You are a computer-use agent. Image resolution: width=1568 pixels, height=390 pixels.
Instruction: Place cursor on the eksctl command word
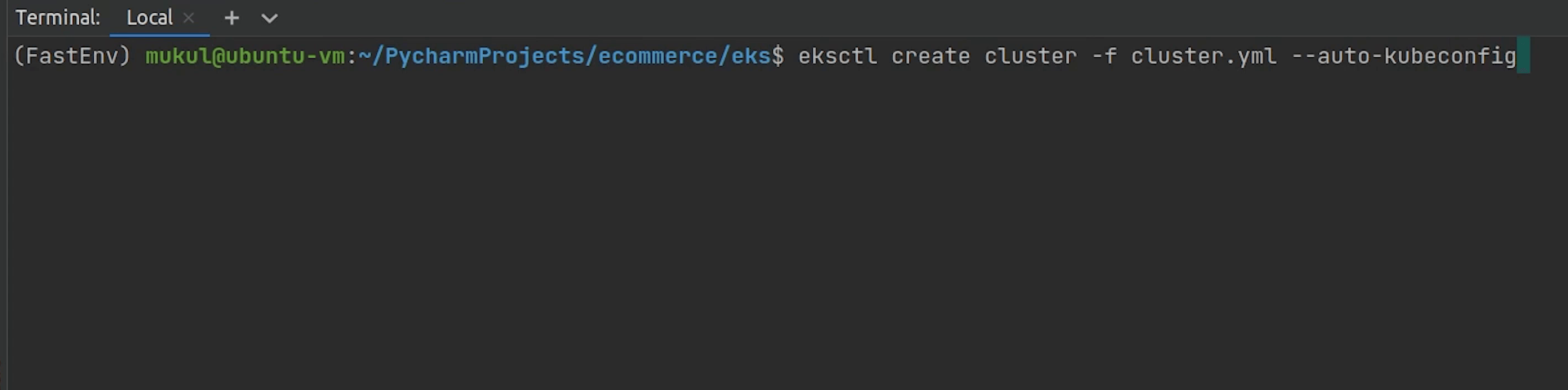tap(838, 56)
